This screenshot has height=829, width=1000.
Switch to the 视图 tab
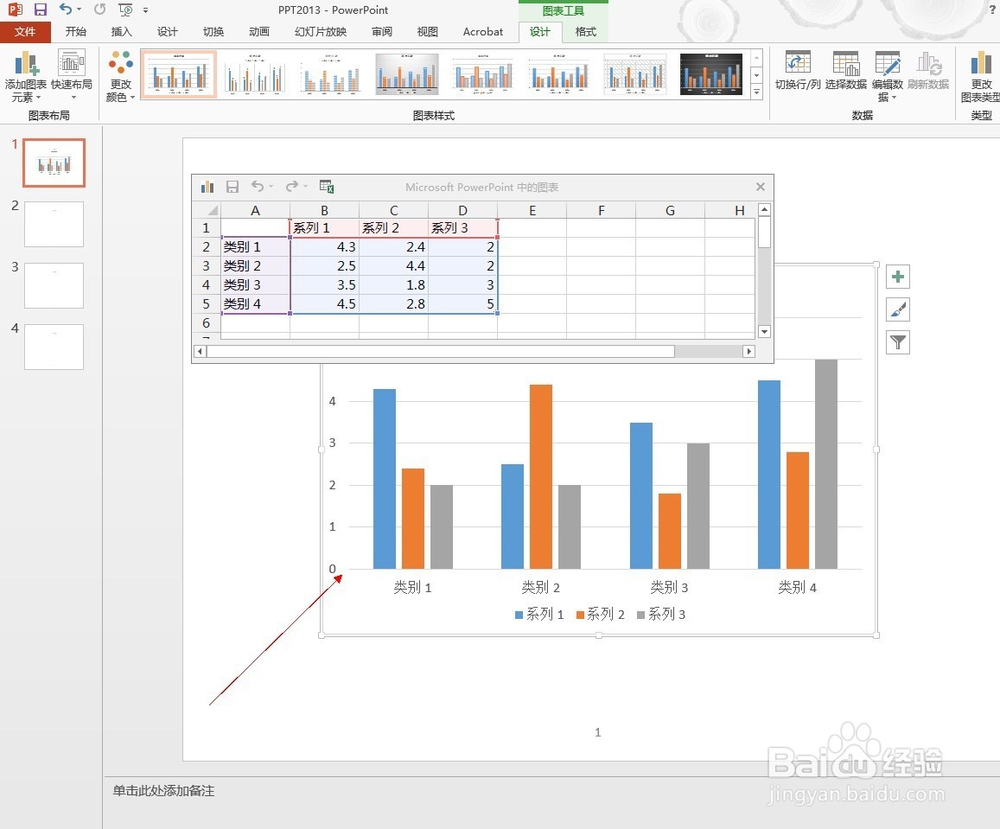tap(427, 32)
